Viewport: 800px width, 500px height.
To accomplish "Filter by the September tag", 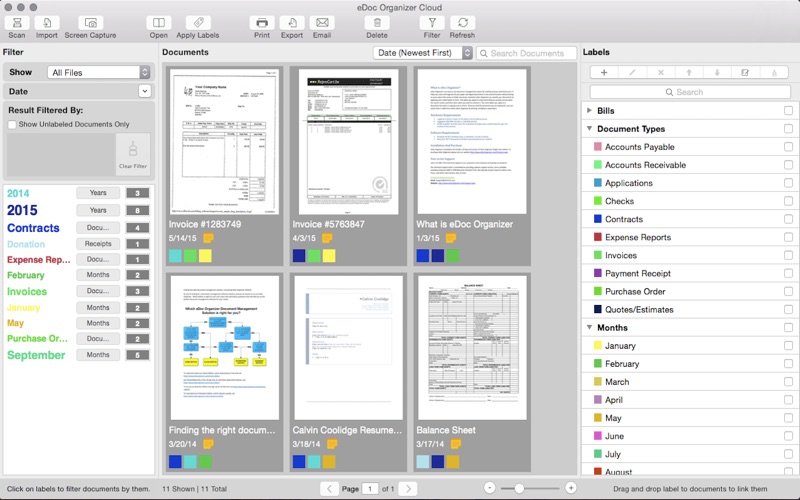I will click(36, 355).
